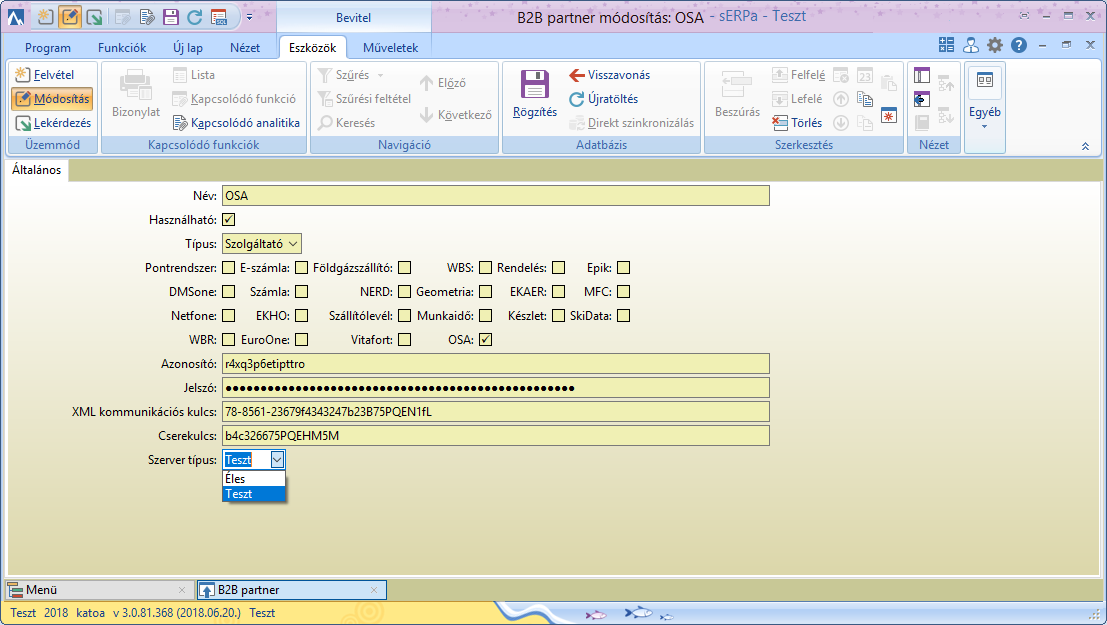Open the Új lap menu
Viewport: 1107px width, 625px height.
(x=188, y=48)
